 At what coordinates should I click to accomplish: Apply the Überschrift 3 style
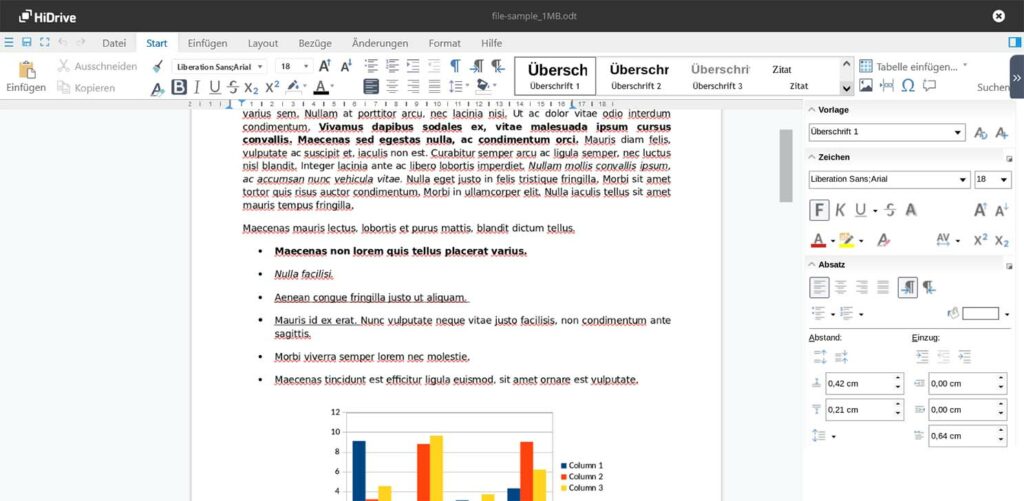pyautogui.click(x=718, y=76)
